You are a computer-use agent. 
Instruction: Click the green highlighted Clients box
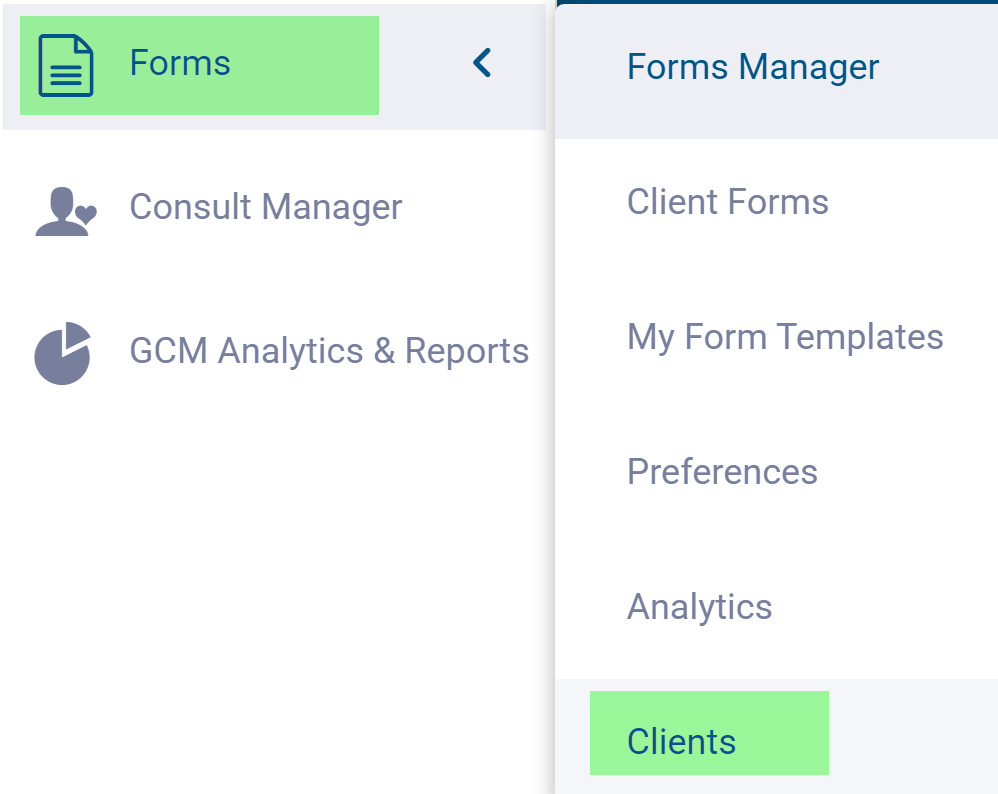click(780, 733)
